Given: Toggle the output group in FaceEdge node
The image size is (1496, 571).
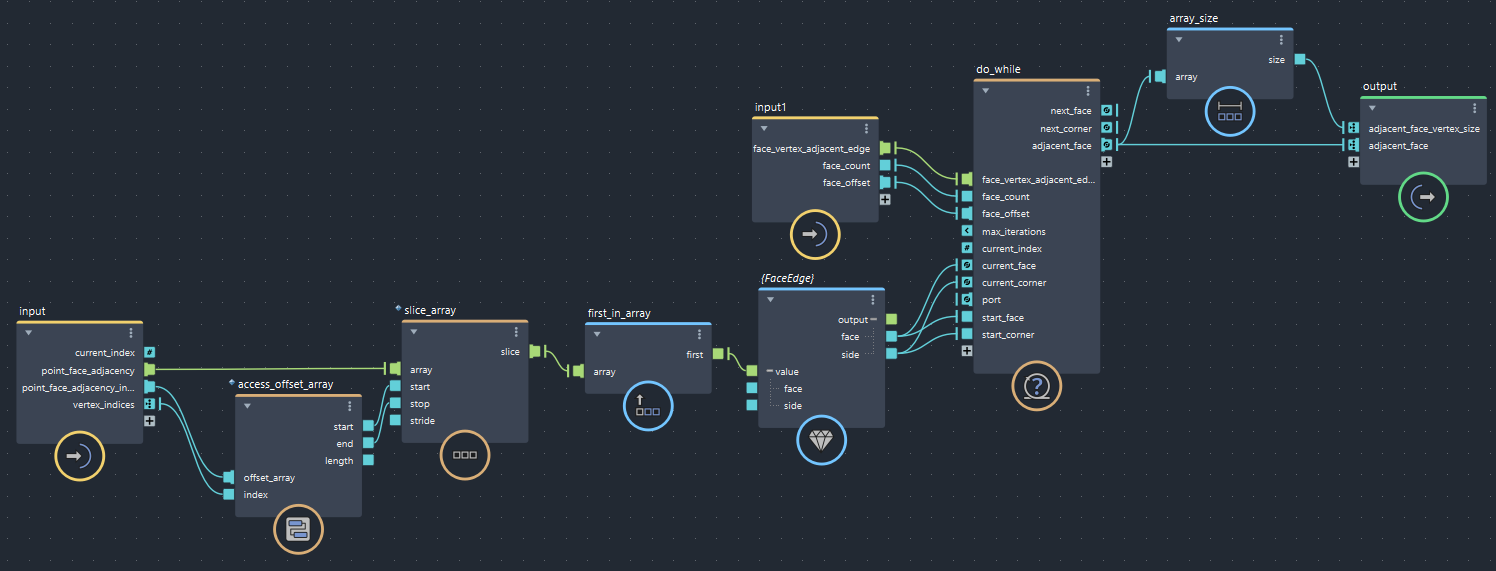Looking at the screenshot, I should tap(873, 320).
